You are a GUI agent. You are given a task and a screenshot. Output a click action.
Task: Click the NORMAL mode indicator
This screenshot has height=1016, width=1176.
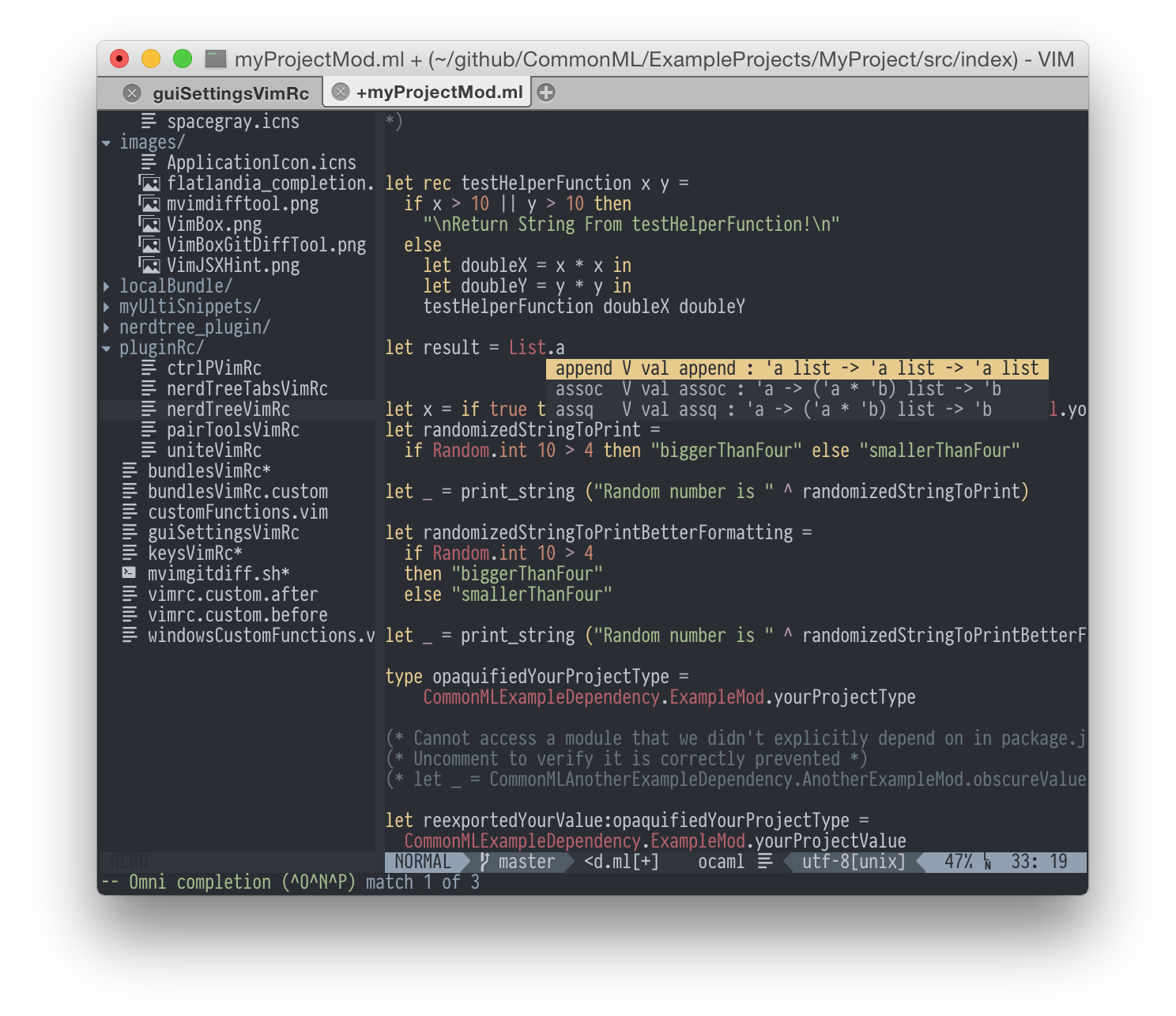tap(423, 862)
